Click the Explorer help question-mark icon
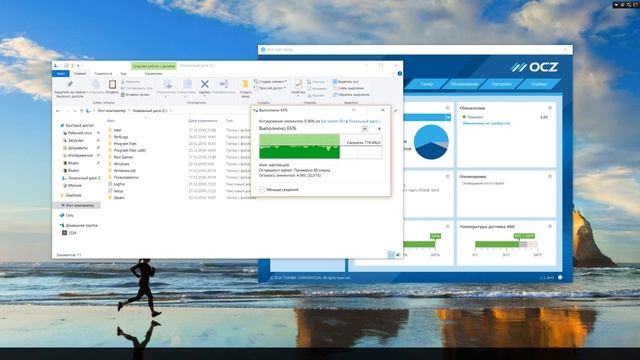Viewport: 640px width, 360px height. 400,73
